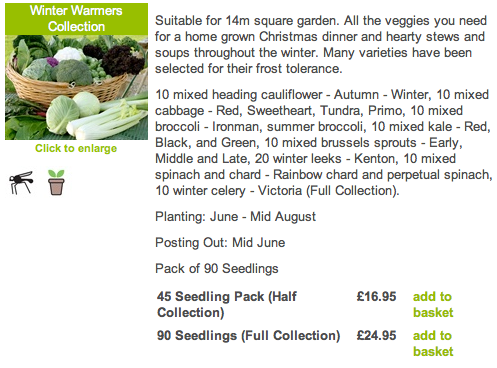Click the 'Posting Out: Mid June' line
This screenshot has width=497, height=368.
(220, 243)
